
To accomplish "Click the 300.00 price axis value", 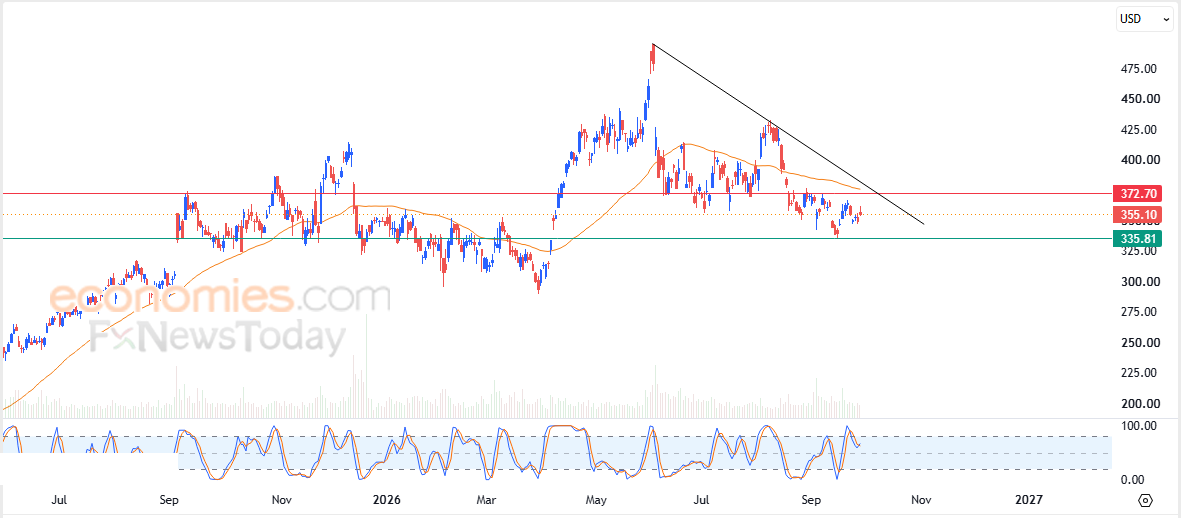I will coord(1139,282).
